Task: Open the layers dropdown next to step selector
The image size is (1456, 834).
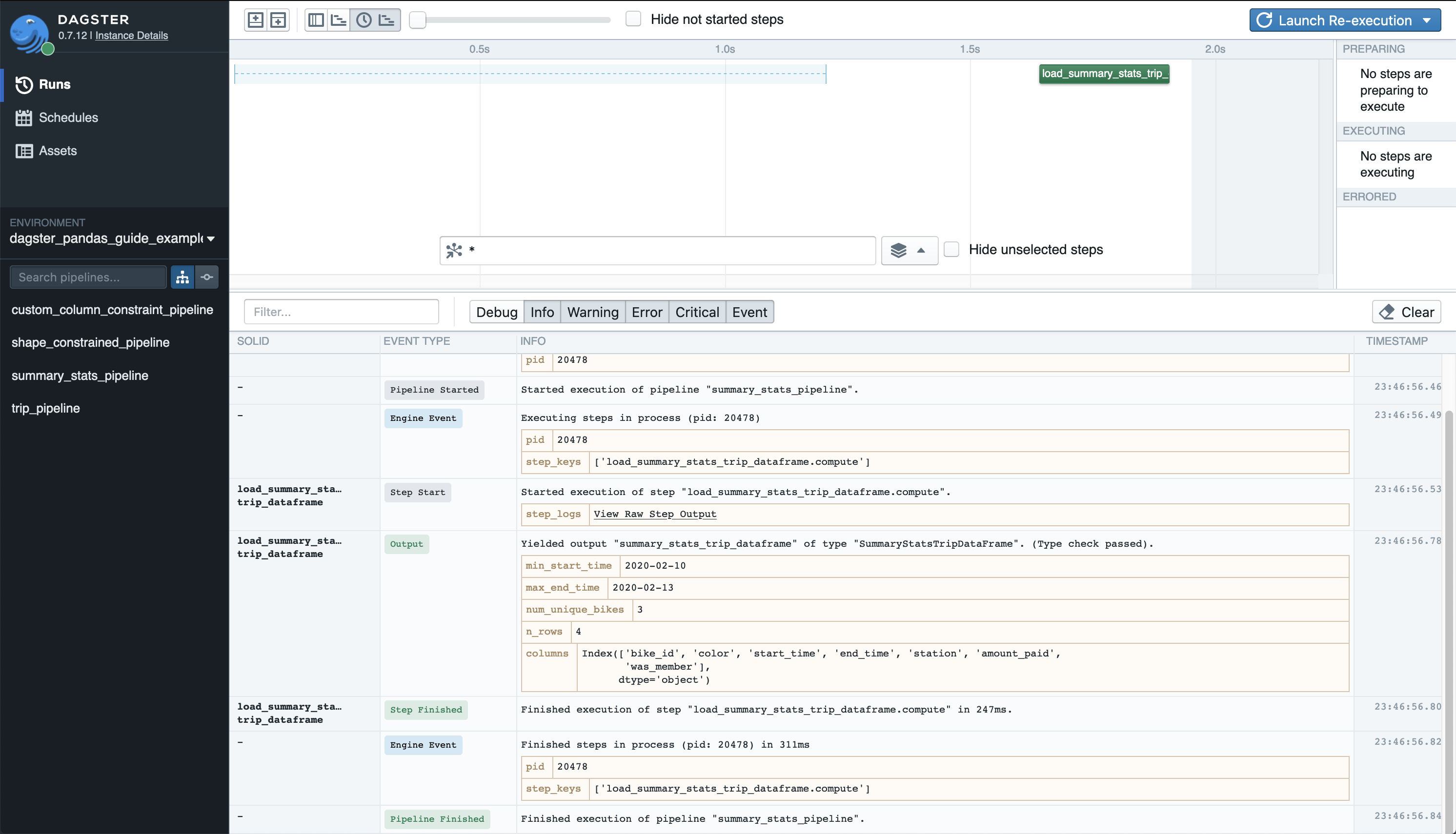Action: [x=910, y=250]
